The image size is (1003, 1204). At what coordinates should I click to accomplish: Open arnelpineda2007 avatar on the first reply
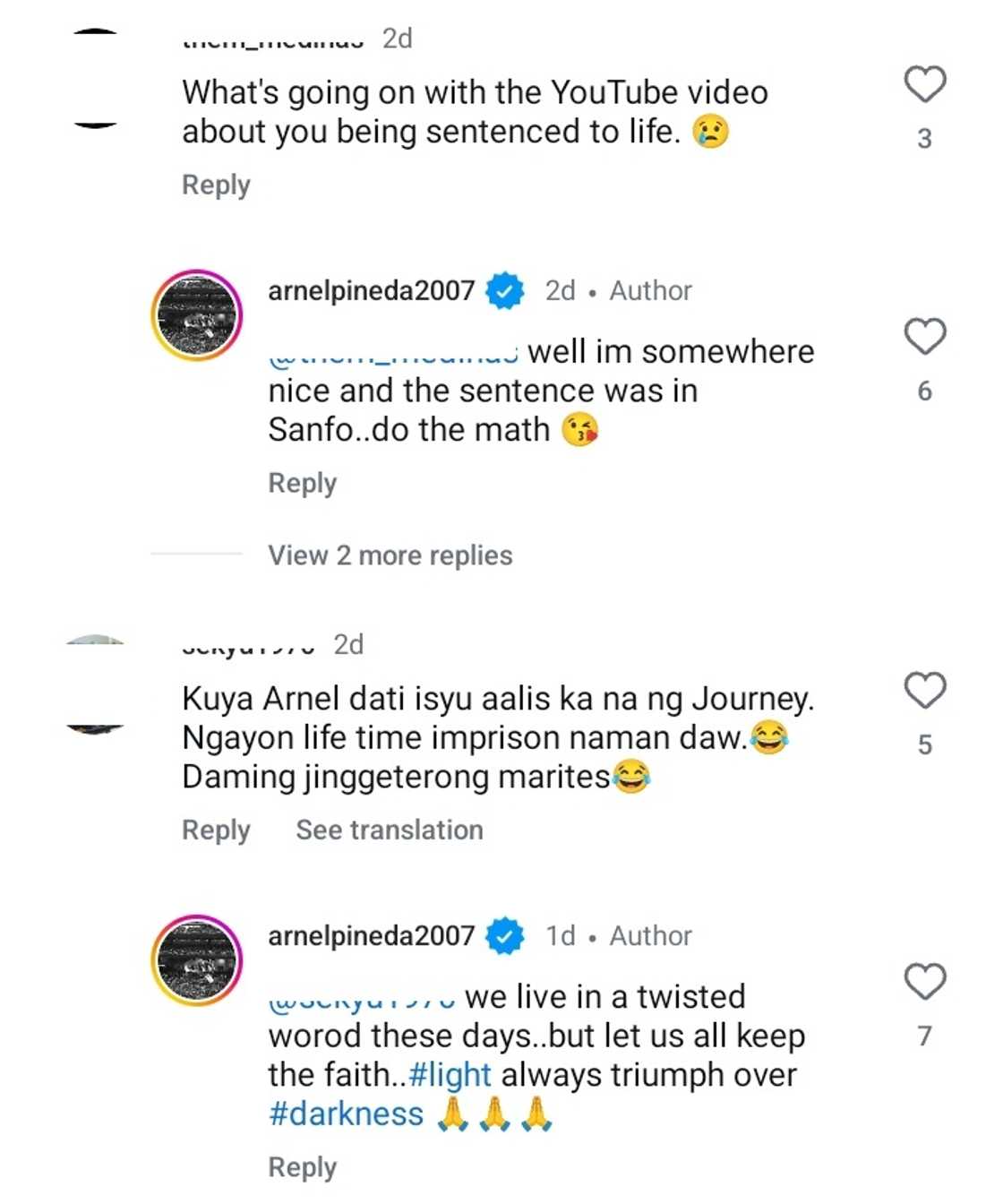point(197,315)
